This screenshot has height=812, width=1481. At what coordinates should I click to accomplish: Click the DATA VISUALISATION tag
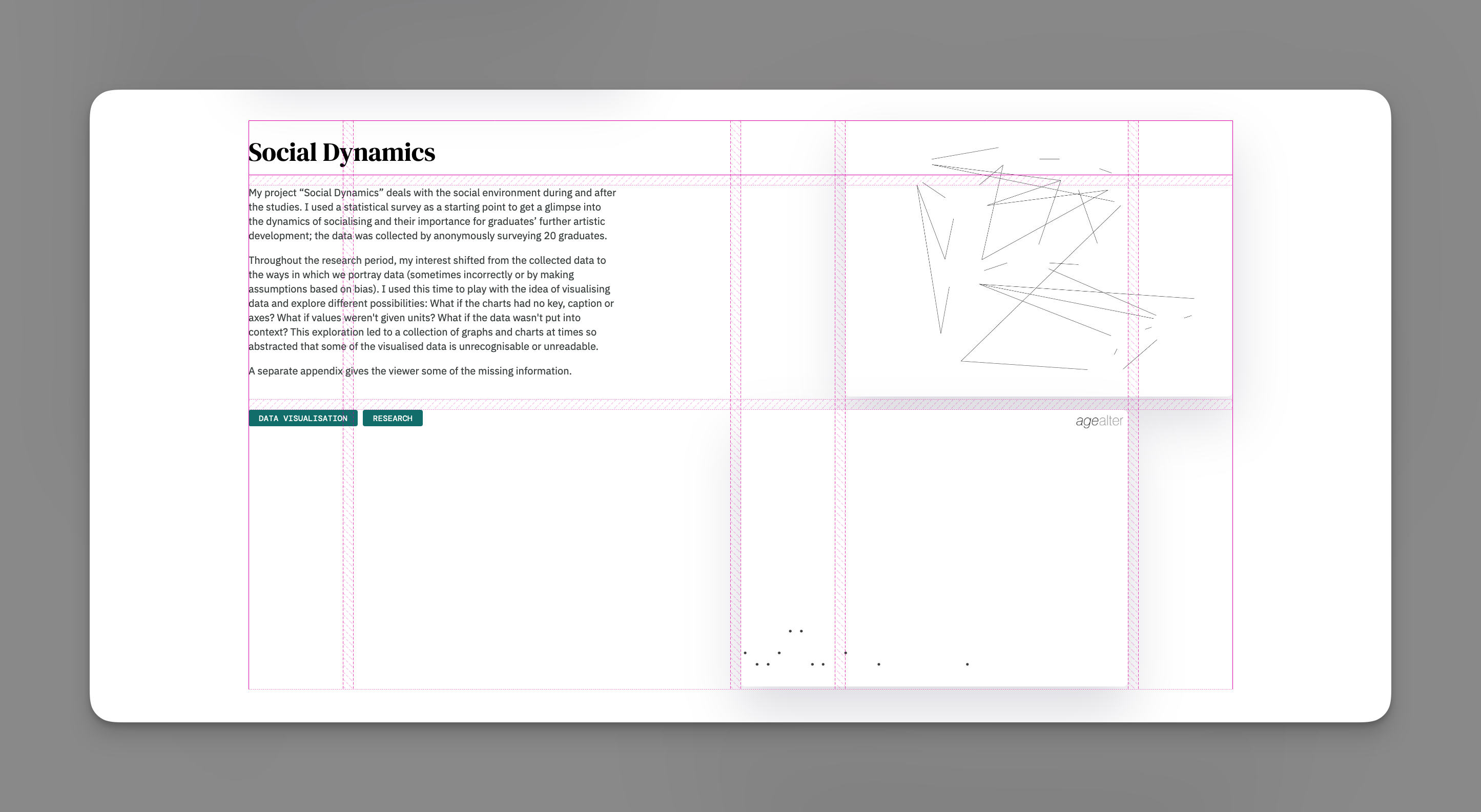[303, 418]
